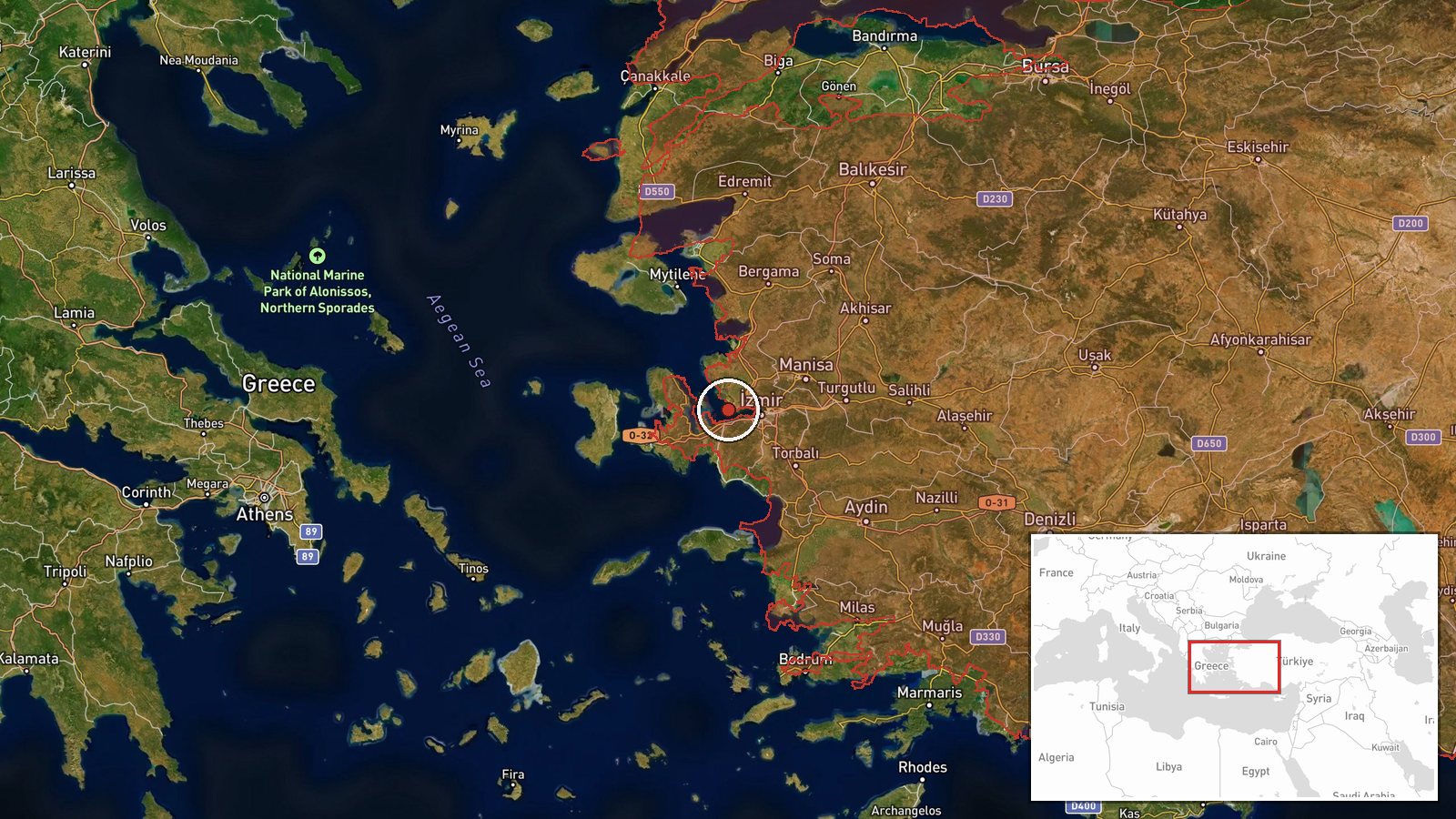Click the Greece country label
1456x819 pixels.
pos(278,384)
